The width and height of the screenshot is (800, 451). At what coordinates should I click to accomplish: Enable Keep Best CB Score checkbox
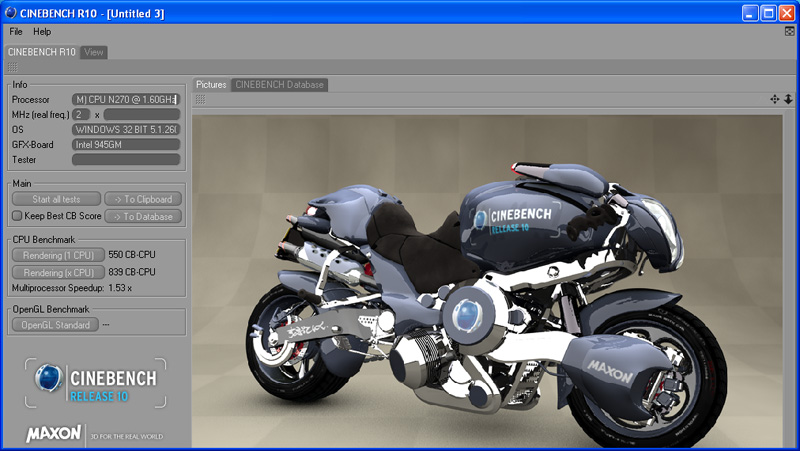click(17, 216)
